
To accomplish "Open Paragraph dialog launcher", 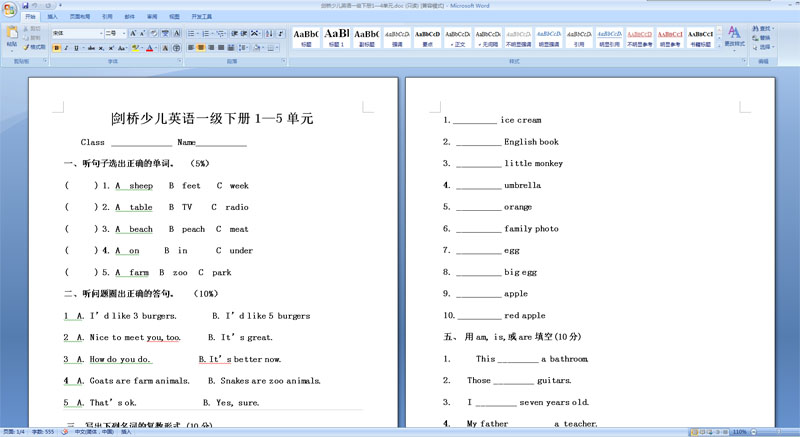I will [284, 61].
